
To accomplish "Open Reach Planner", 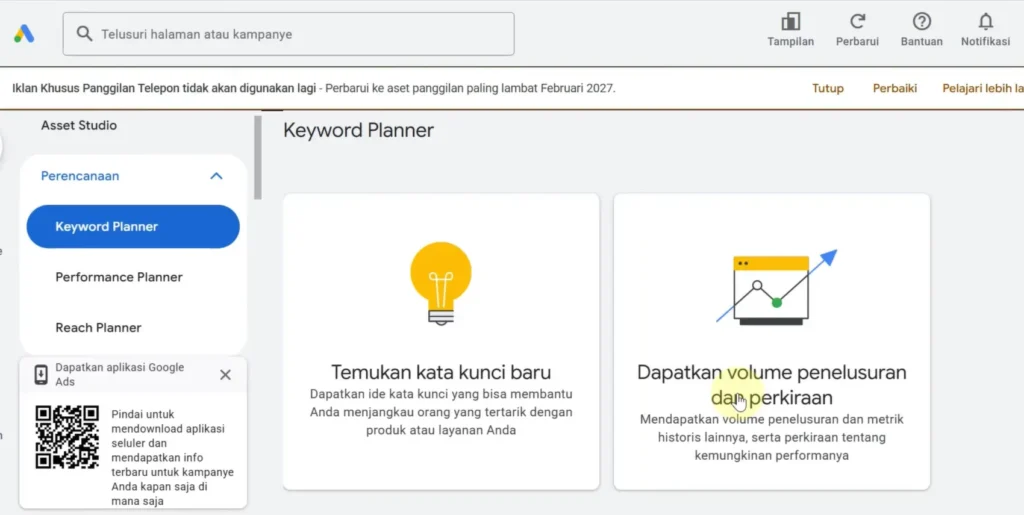I will point(99,328).
